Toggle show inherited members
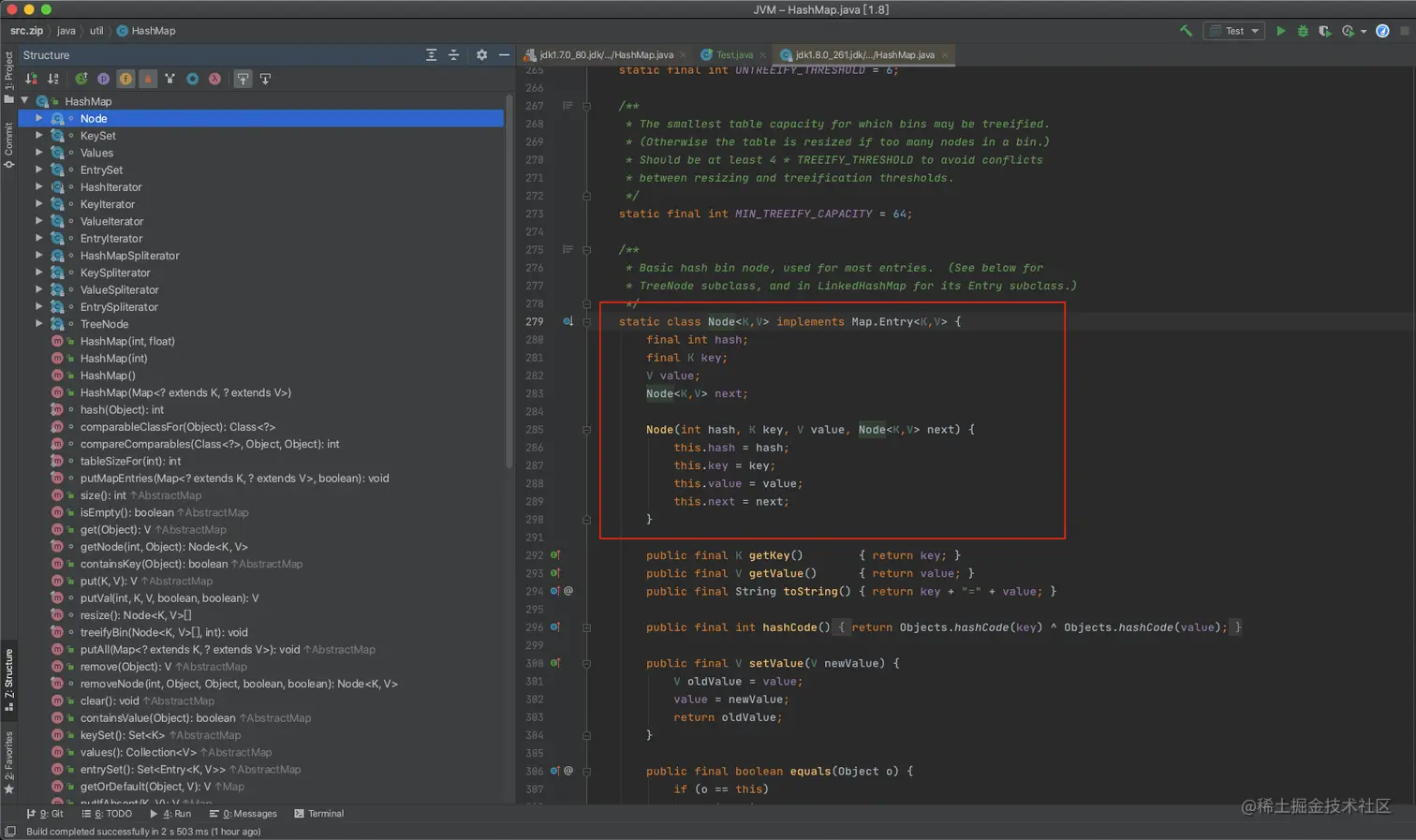1416x840 pixels. tap(81, 79)
